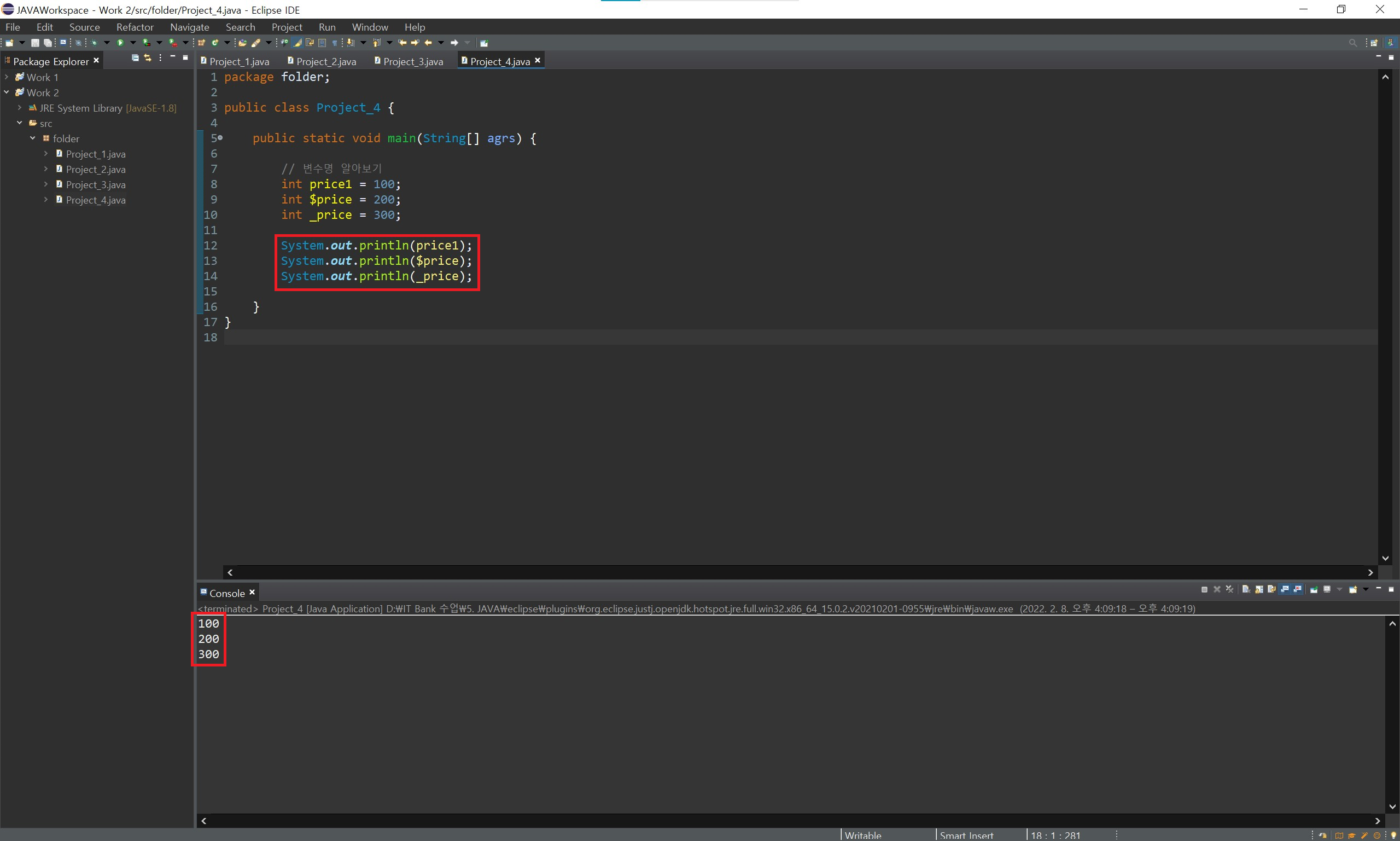Screen dimensions: 1400x841
Task: Click the Search magnifier icon at top right
Action: pos(1352,43)
